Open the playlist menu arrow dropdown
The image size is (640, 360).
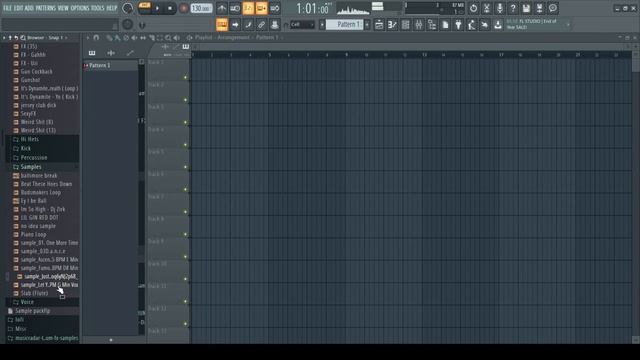[87, 38]
